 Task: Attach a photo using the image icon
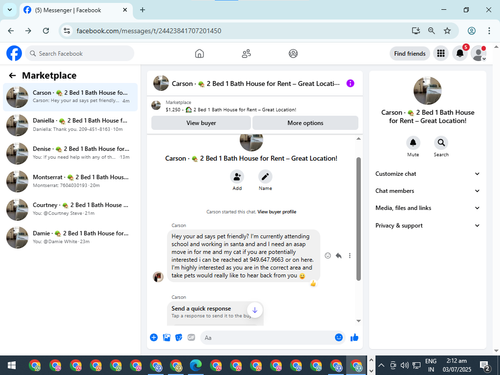[166, 337]
